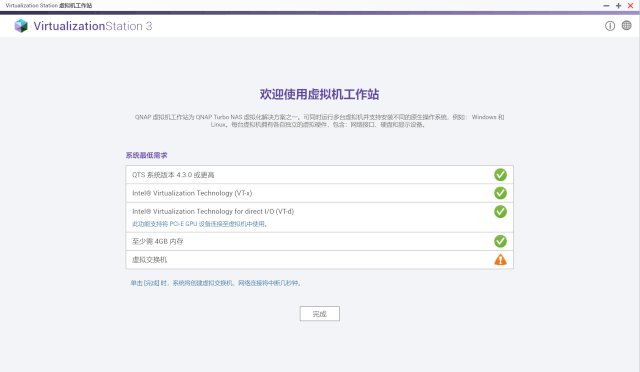Select the 至少需 4GB 内存 row text

click(x=158, y=241)
